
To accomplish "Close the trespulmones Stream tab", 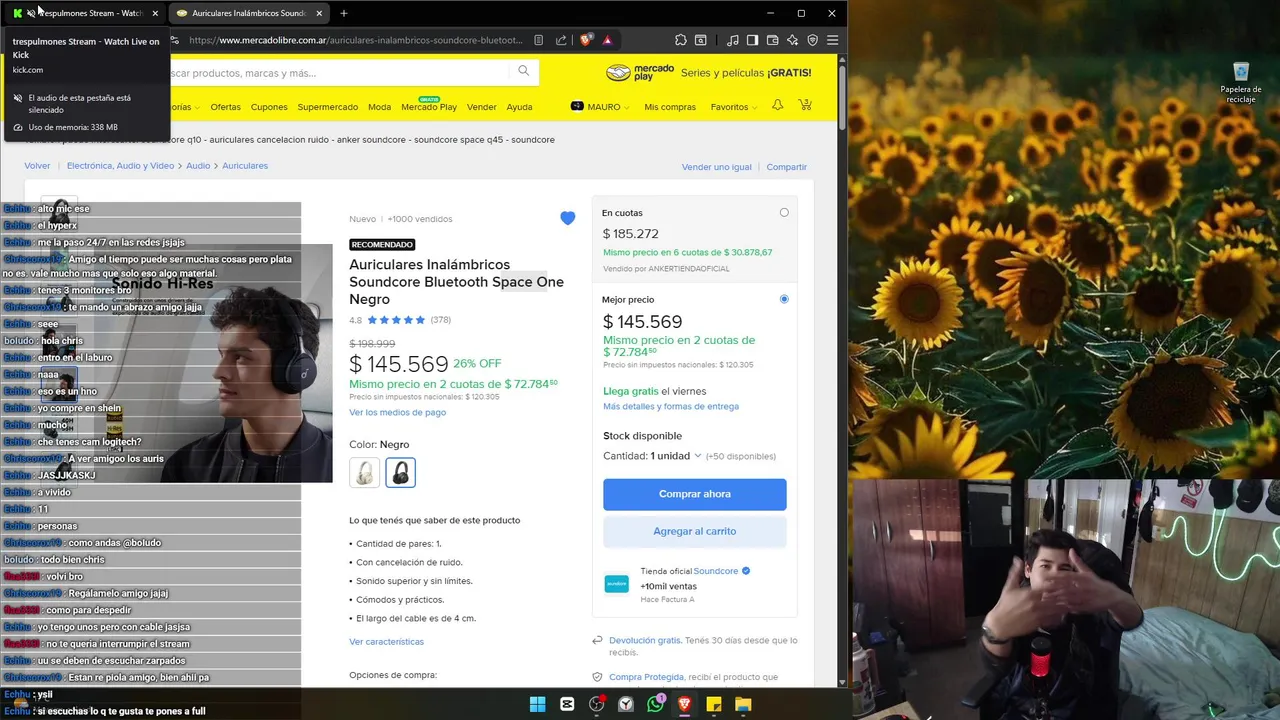I will click(155, 13).
